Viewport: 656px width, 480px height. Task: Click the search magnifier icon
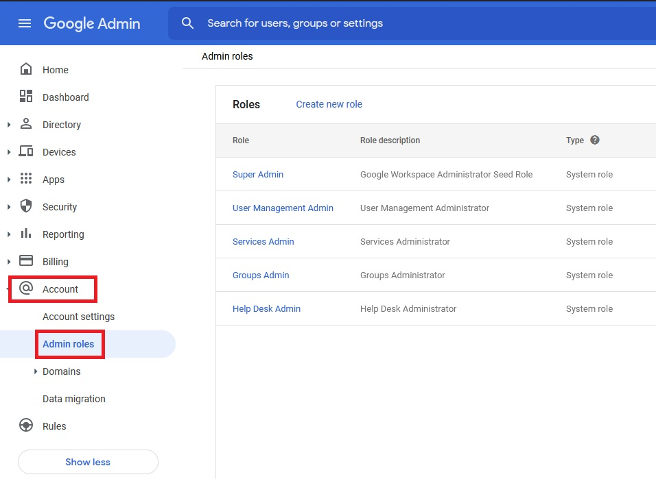coord(187,23)
